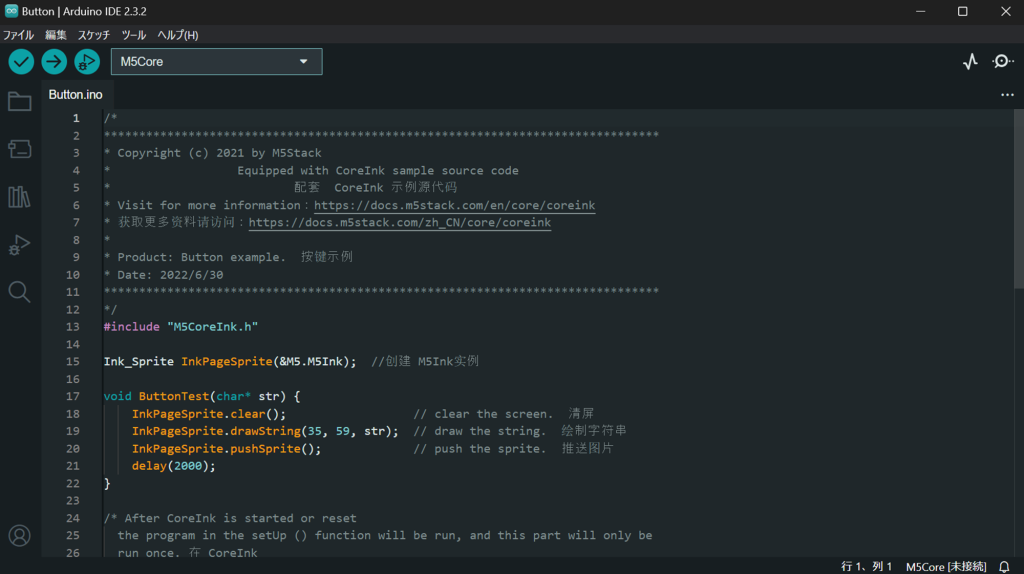Image resolution: width=1024 pixels, height=574 pixels.
Task: Select the Button.ino tab
Action: click(x=76, y=95)
